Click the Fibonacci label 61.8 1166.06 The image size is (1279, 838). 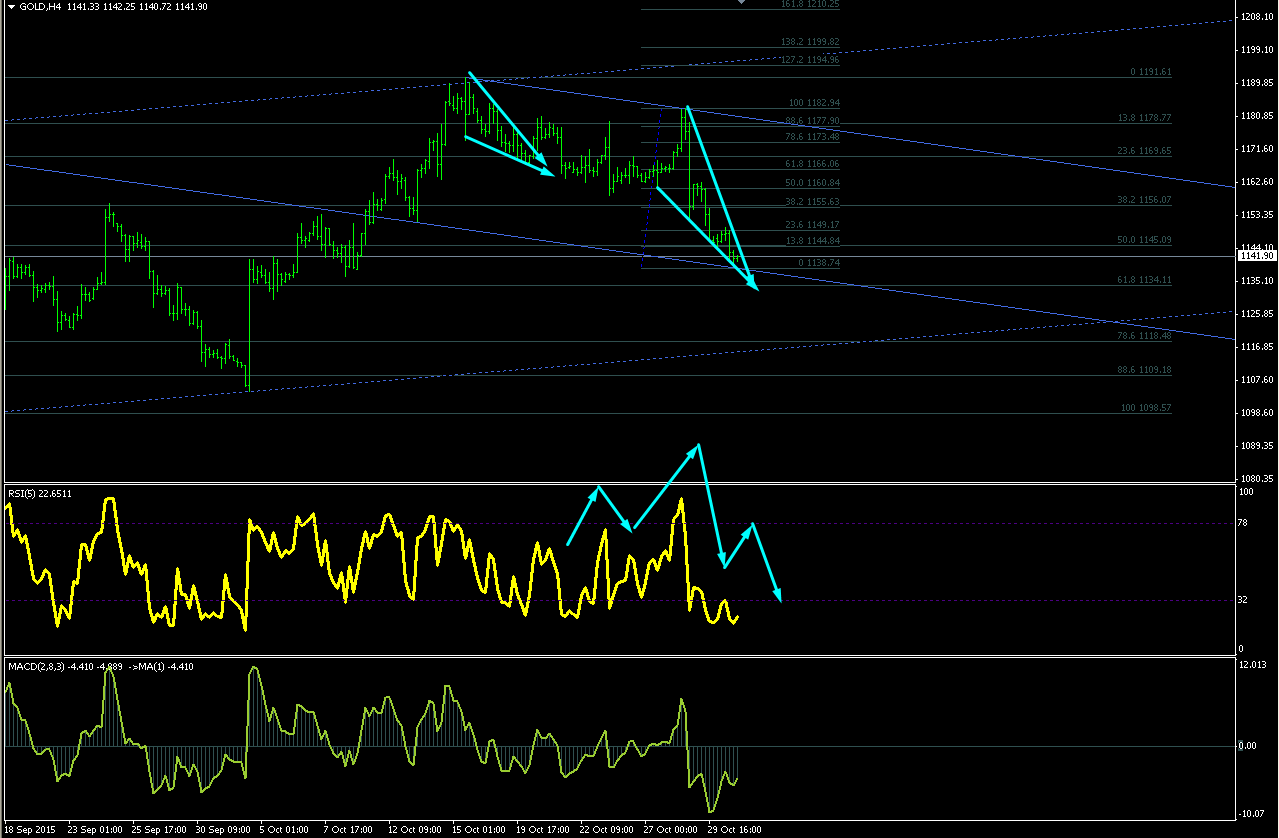(x=812, y=163)
